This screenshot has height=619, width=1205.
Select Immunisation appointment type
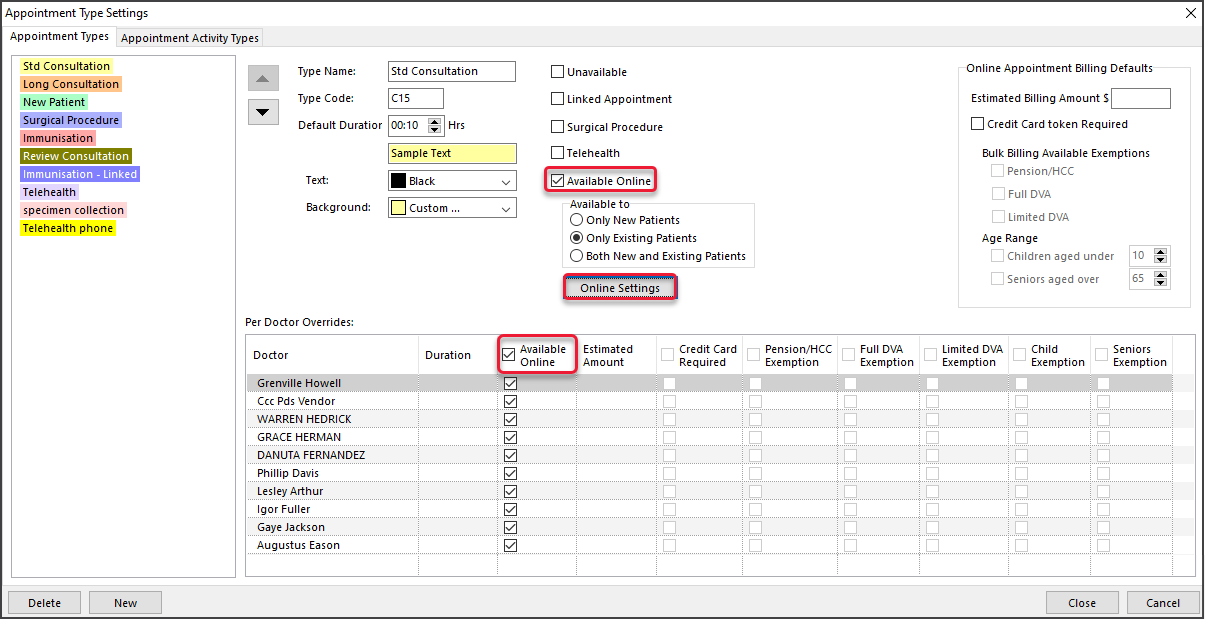click(58, 138)
